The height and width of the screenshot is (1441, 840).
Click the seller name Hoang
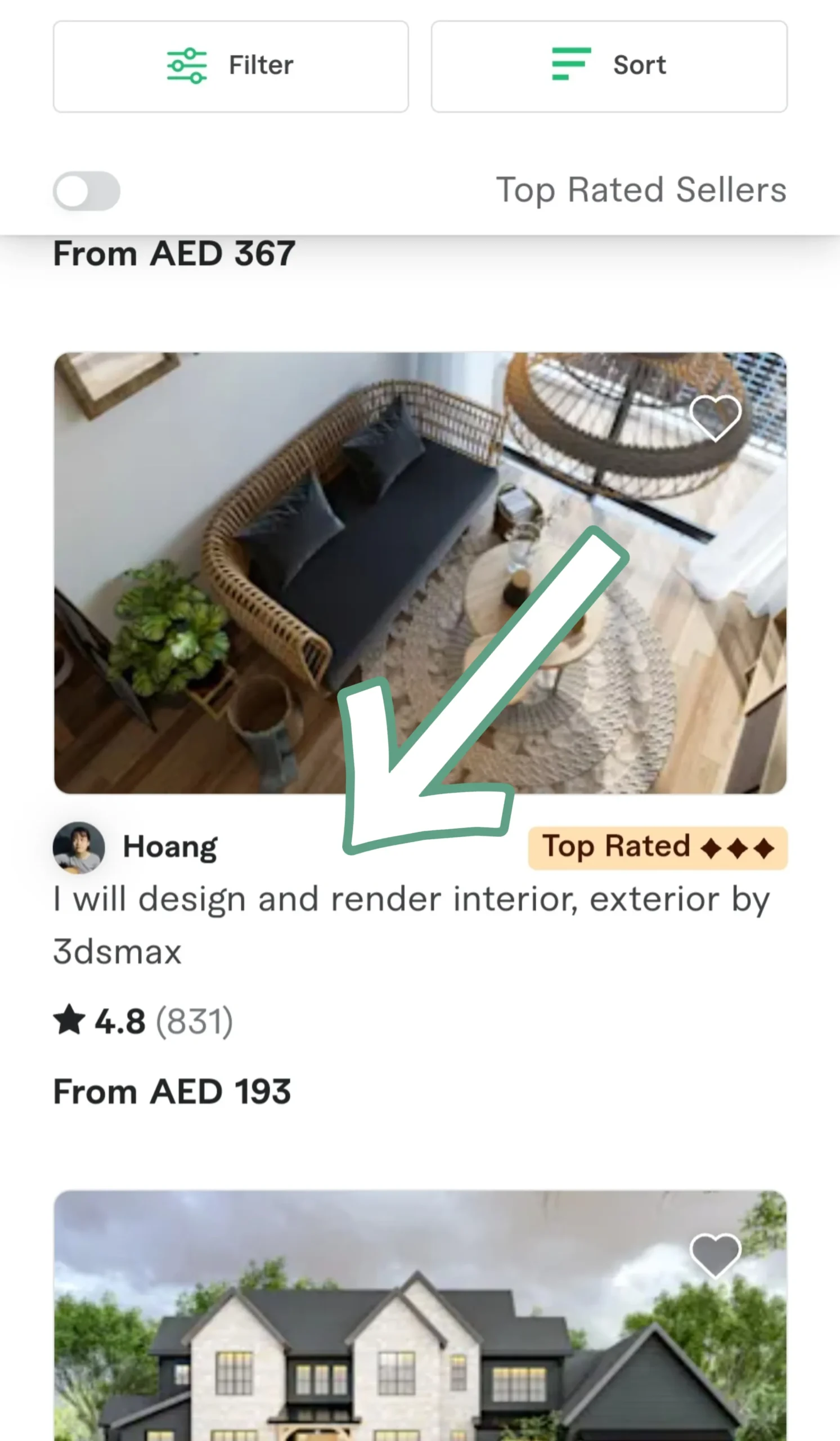tap(170, 847)
